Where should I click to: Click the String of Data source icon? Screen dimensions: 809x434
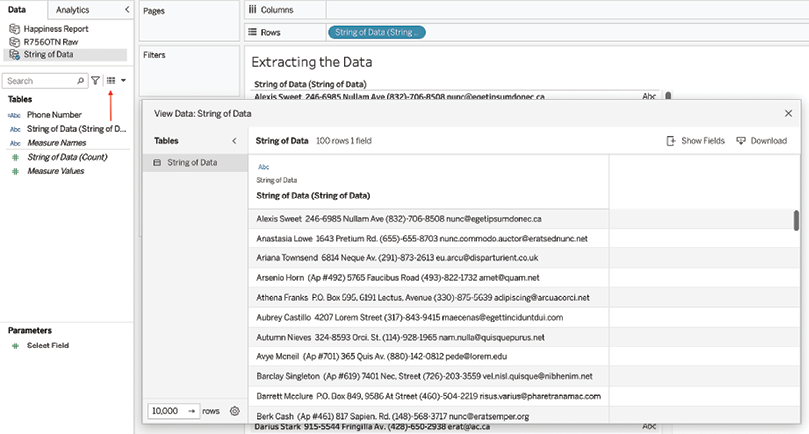point(14,54)
